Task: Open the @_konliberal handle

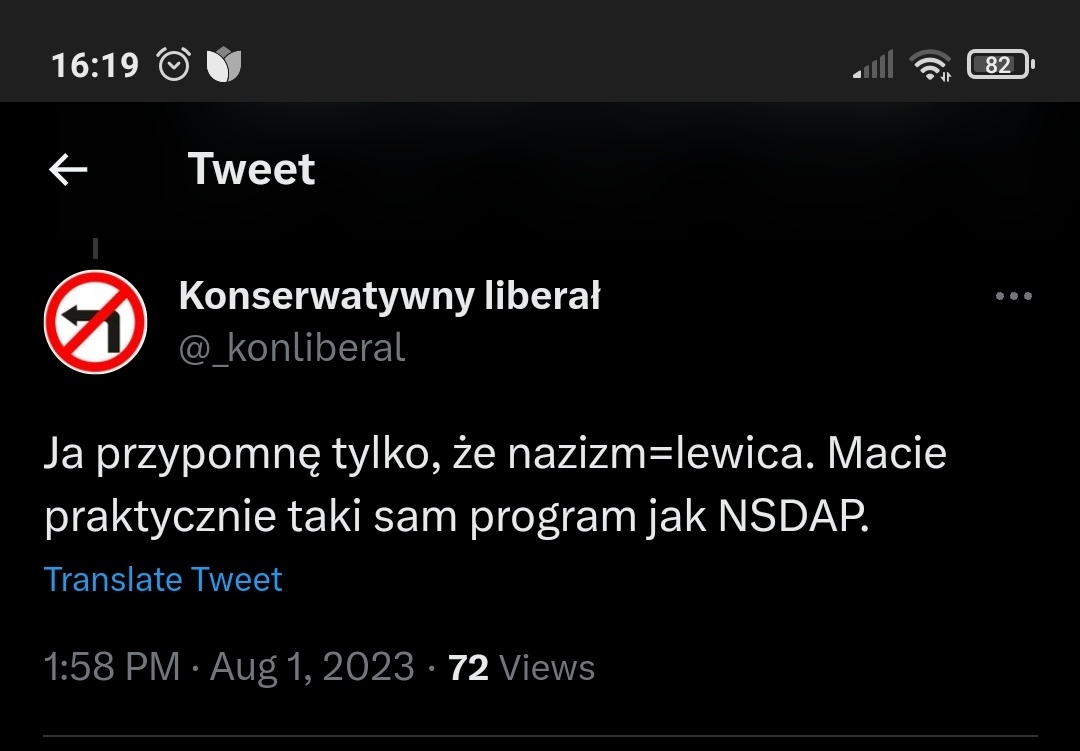Action: (x=292, y=348)
